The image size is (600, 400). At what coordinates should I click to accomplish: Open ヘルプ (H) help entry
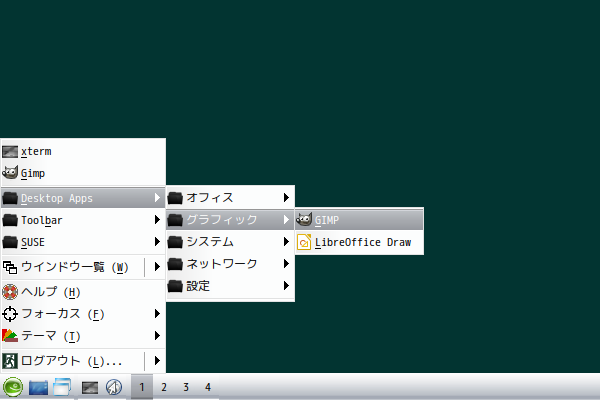coord(83,292)
